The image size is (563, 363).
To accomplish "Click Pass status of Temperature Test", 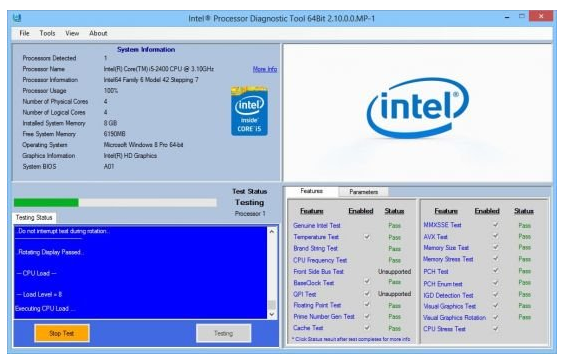I will click(394, 237).
